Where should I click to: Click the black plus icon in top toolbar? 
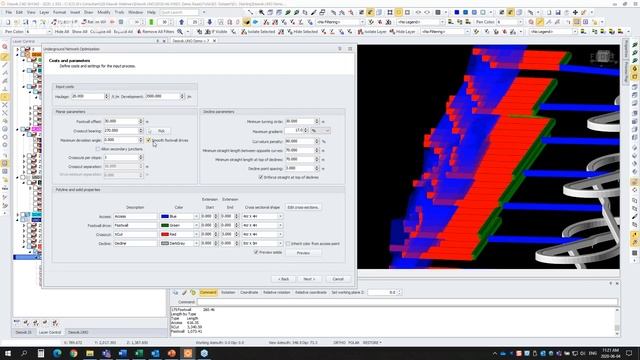[575, 13]
